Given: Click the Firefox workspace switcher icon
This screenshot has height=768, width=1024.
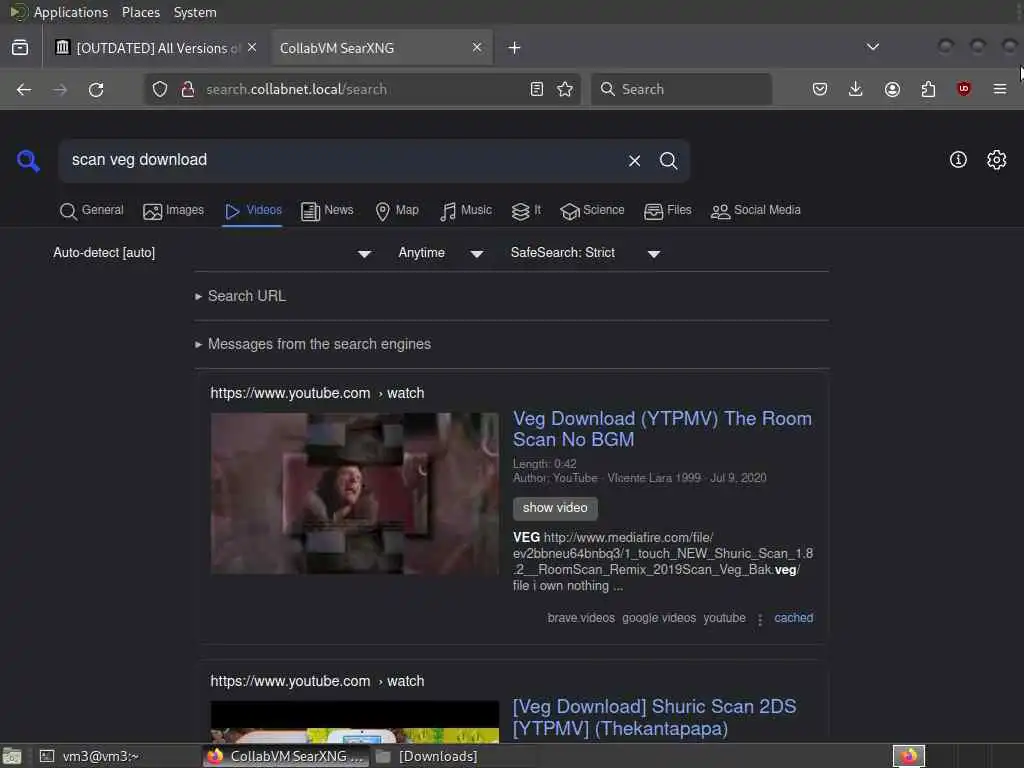Looking at the screenshot, I should pos(908,756).
